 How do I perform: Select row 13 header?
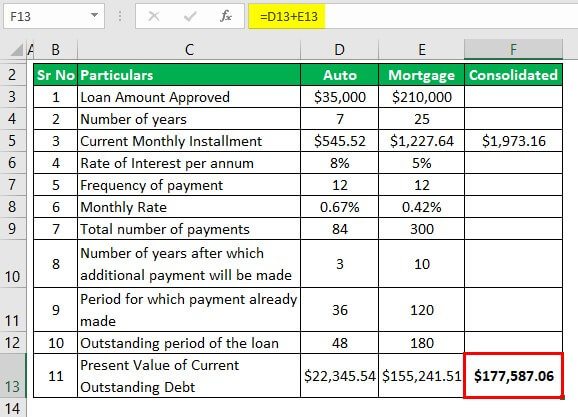pyautogui.click(x=13, y=376)
